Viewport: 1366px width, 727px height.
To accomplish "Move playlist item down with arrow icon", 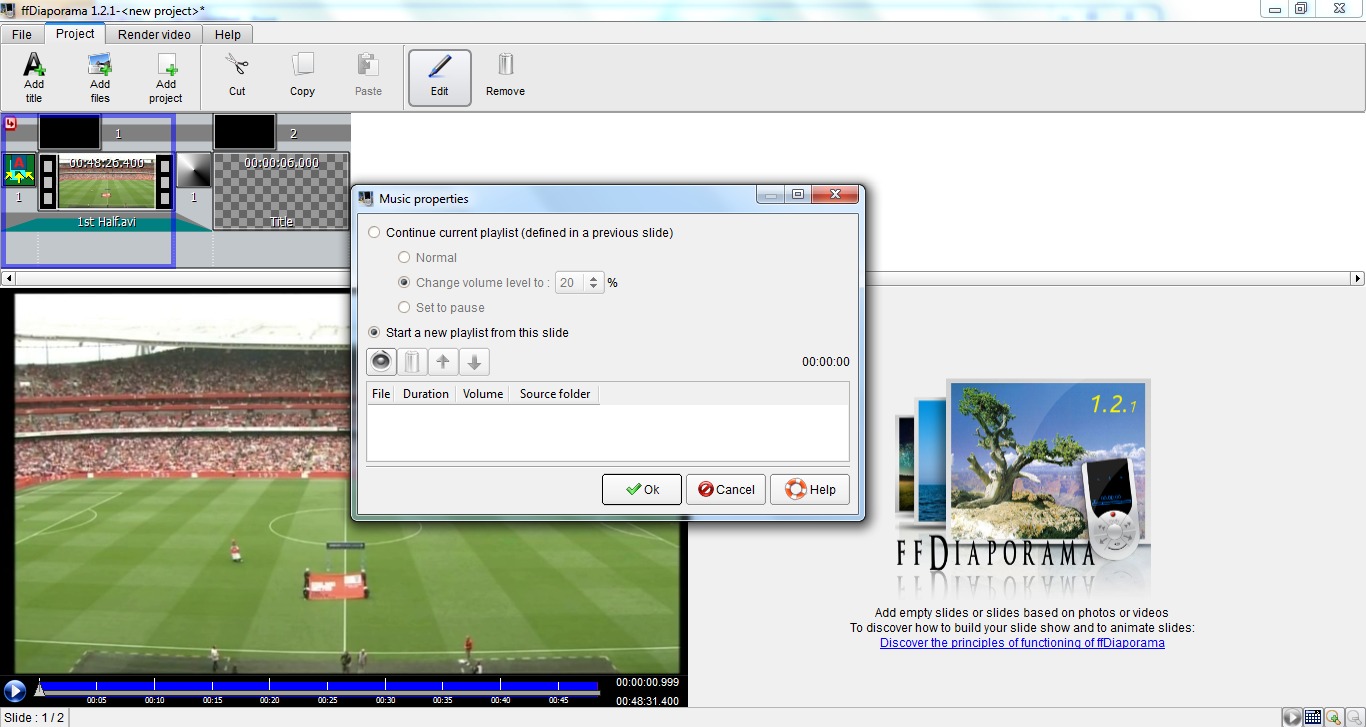I will [x=475, y=362].
